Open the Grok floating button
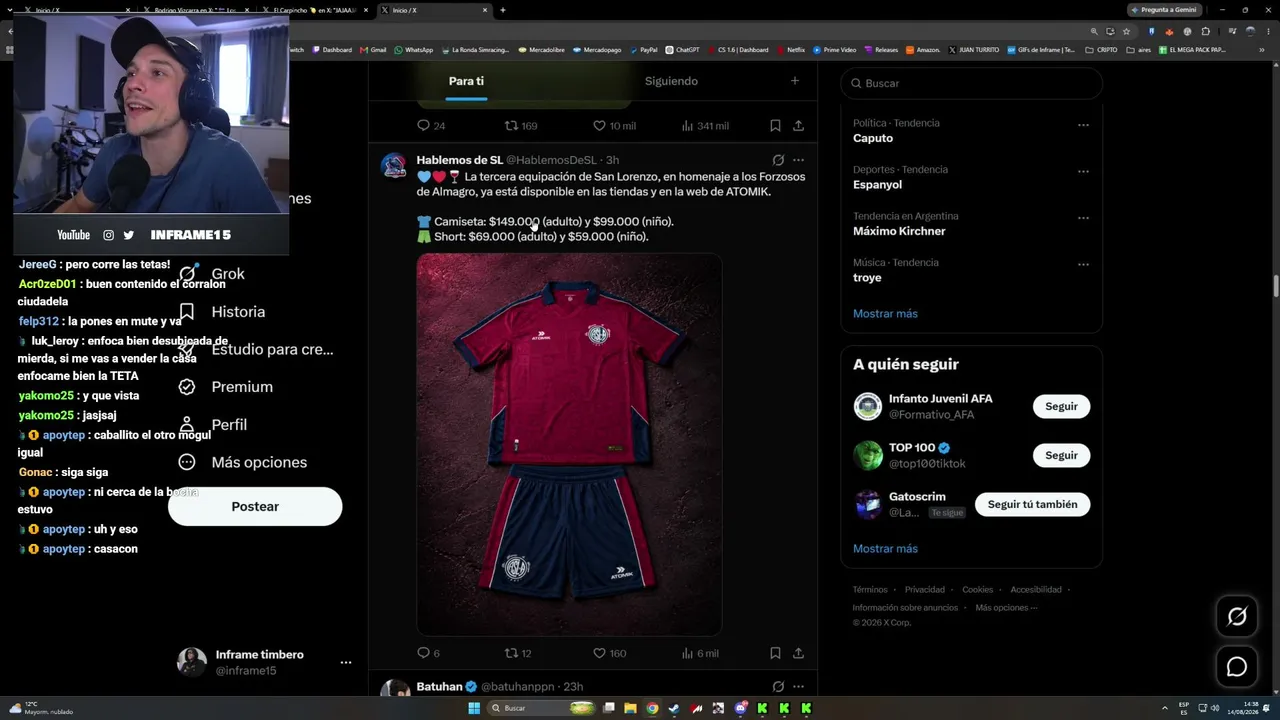The image size is (1280, 720). tap(1237, 617)
